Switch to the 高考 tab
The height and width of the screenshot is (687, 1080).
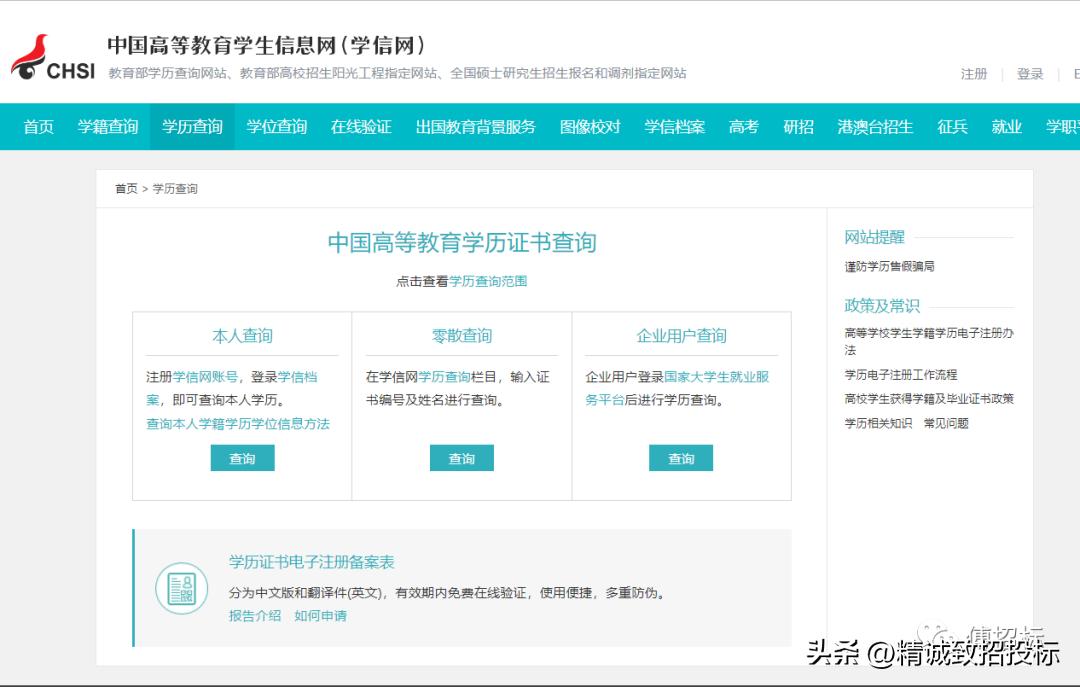[x=742, y=128]
